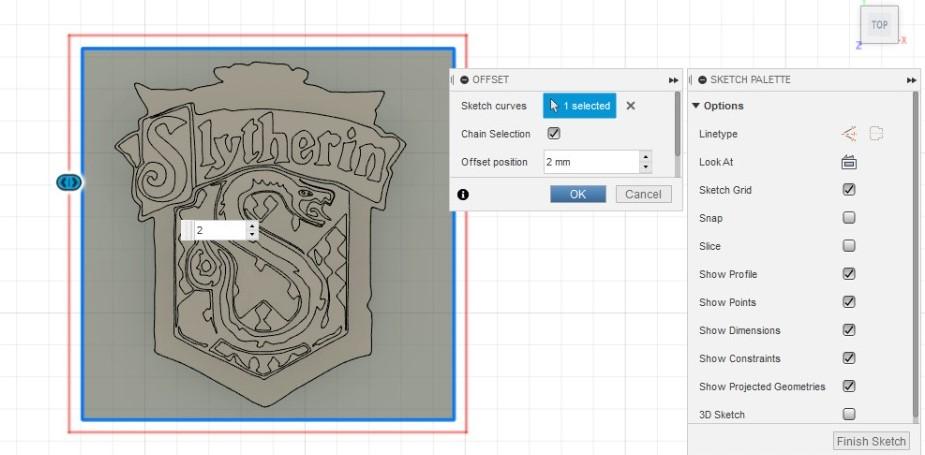
Task: Click Finish Sketch
Action: 871,441
